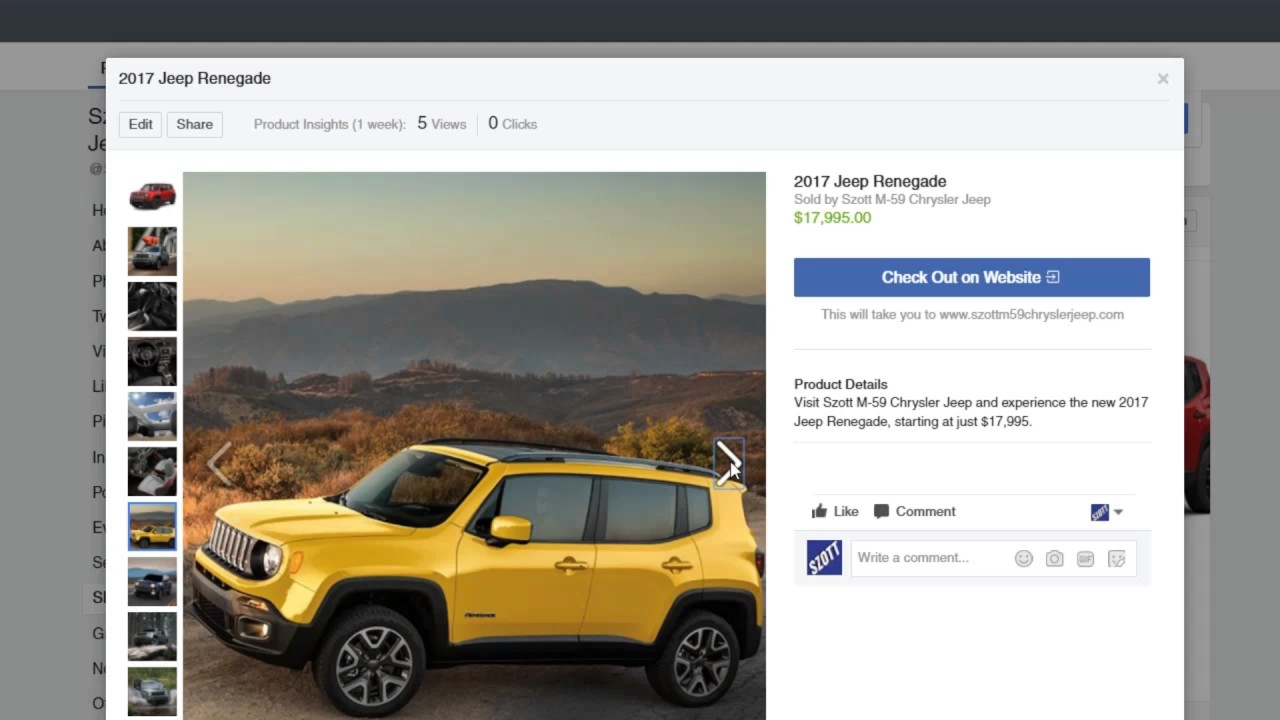This screenshot has height=720, width=1280.
Task: Select the ninth thumbnail in the strip
Action: (x=152, y=636)
